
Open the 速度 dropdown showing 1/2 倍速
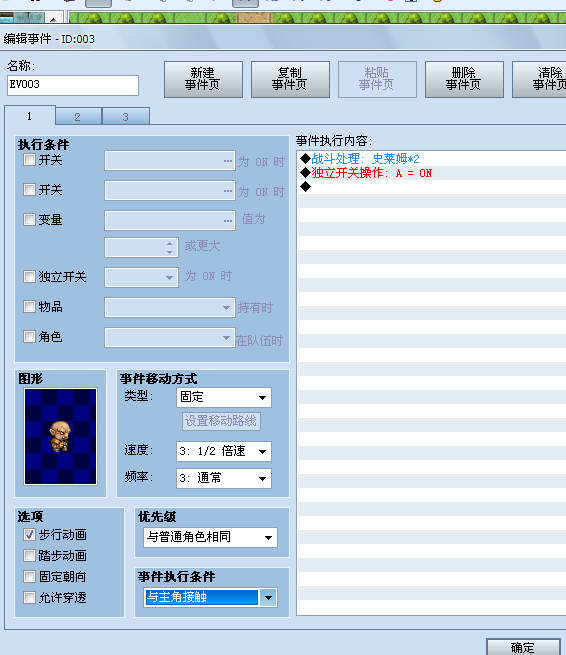click(224, 451)
